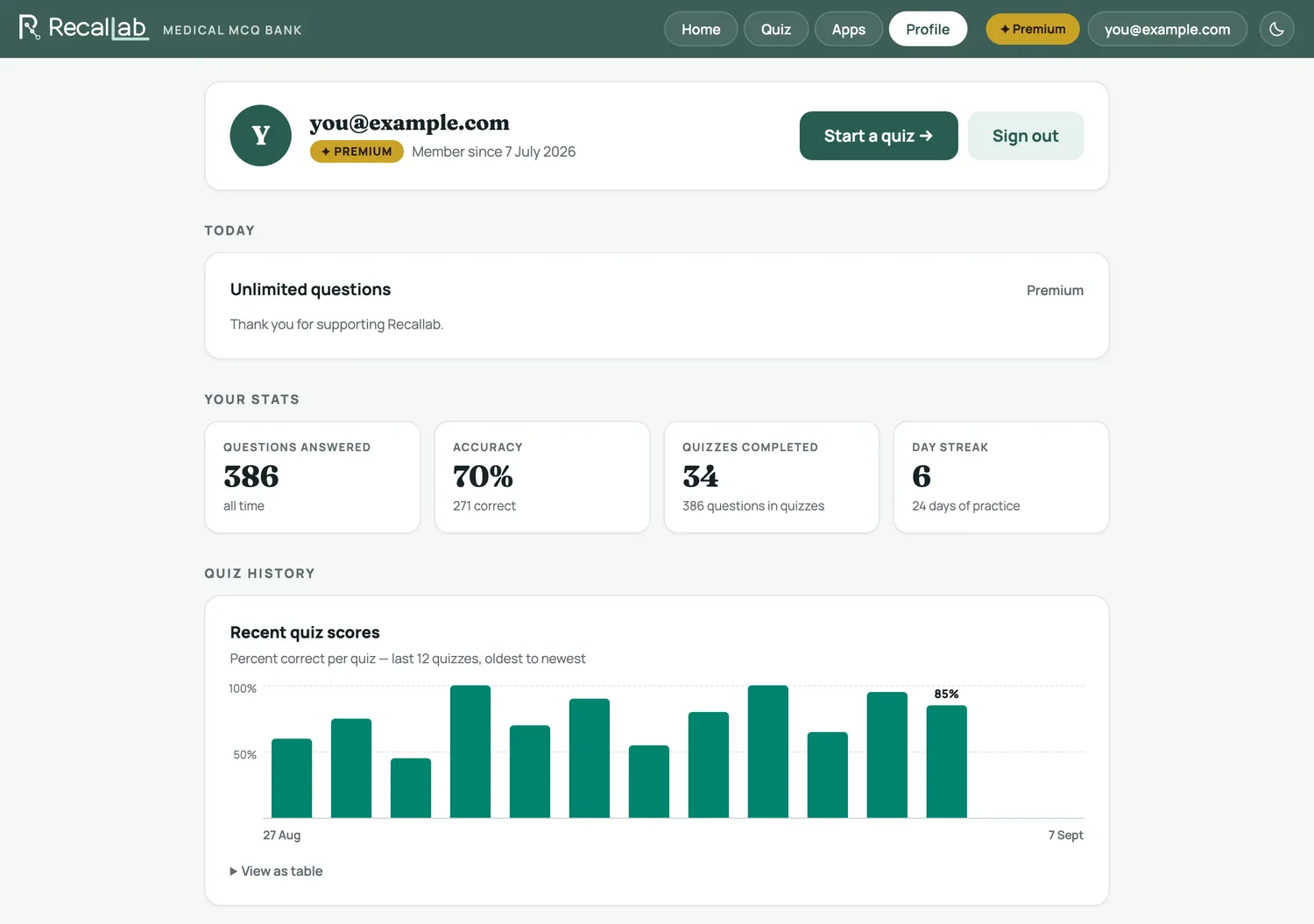Click the text '271 correct'
The height and width of the screenshot is (924, 1314).
click(484, 506)
